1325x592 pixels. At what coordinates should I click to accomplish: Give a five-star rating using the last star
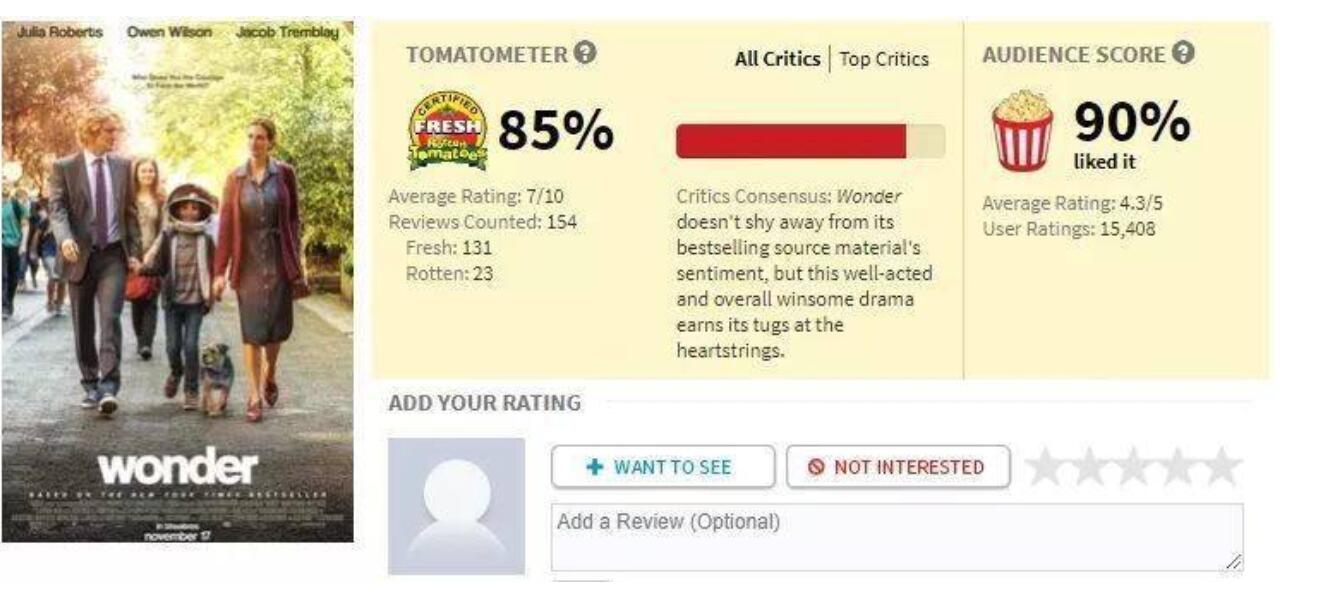(x=1220, y=467)
